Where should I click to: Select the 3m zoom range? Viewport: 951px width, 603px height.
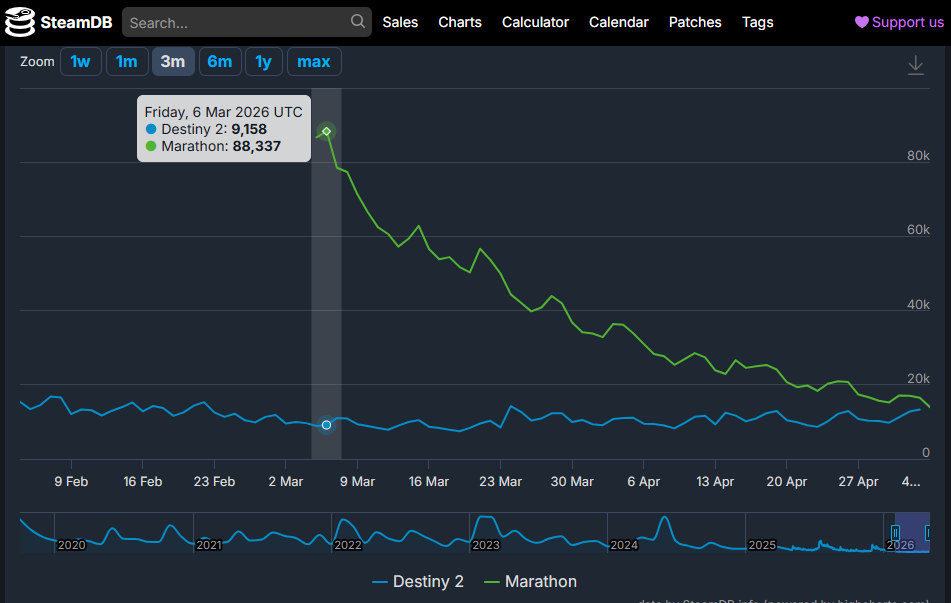pyautogui.click(x=173, y=62)
